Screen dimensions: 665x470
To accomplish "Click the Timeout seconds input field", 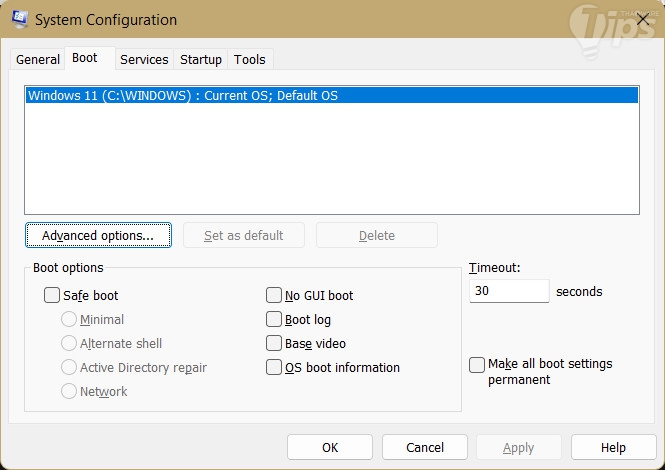I will tap(509, 291).
